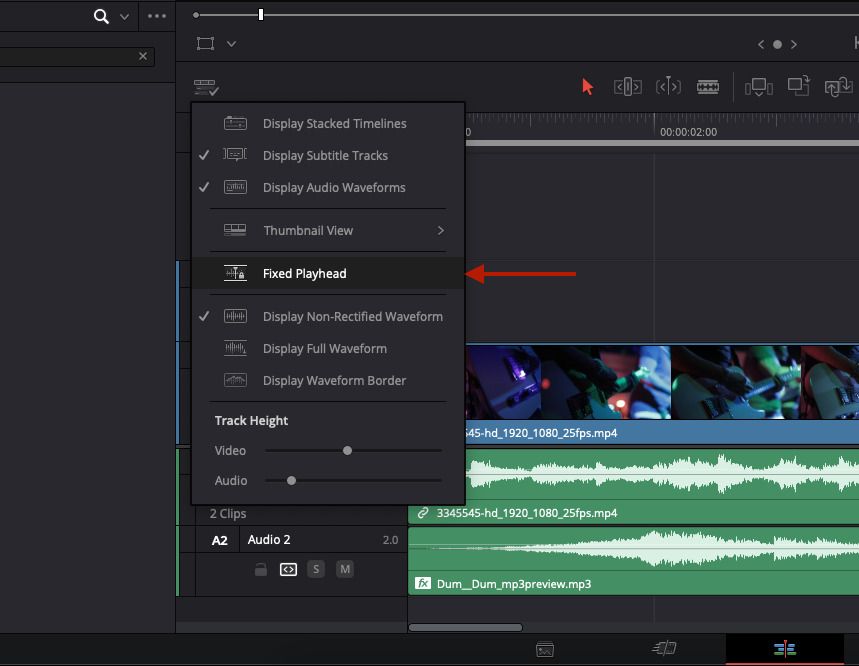This screenshot has height=666, width=859.
Task: Switch to the Media page icon
Action: [x=545, y=648]
